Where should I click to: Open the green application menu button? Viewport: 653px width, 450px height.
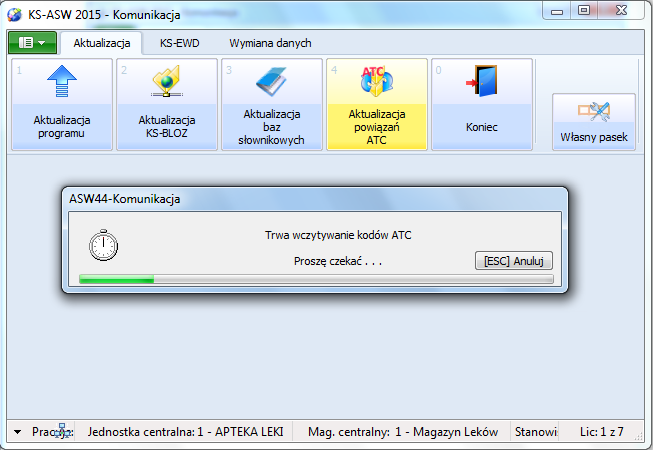tap(32, 42)
